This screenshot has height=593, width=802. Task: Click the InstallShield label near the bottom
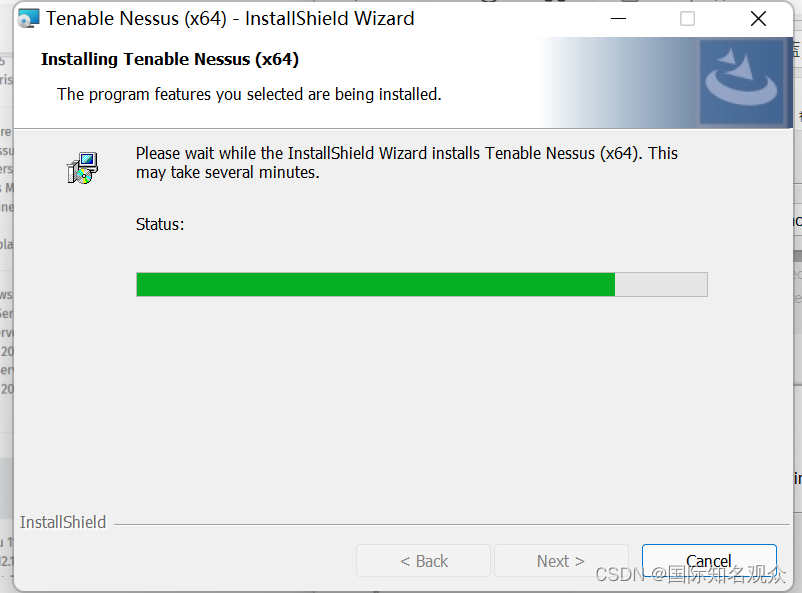click(63, 522)
